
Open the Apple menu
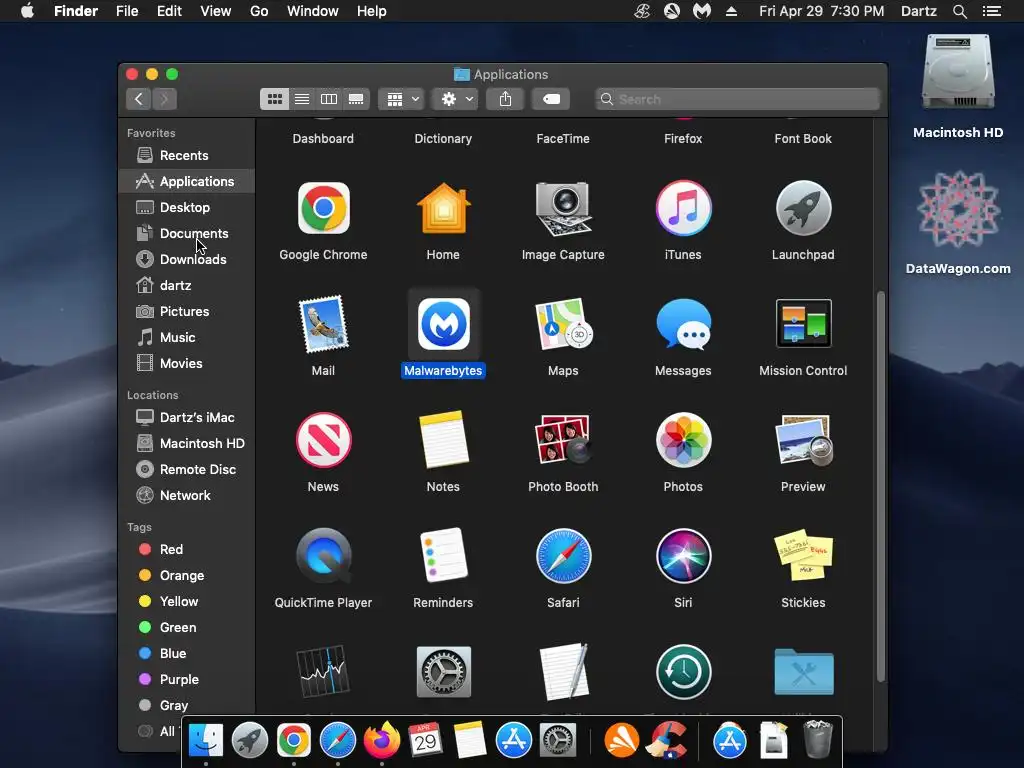pos(27,11)
